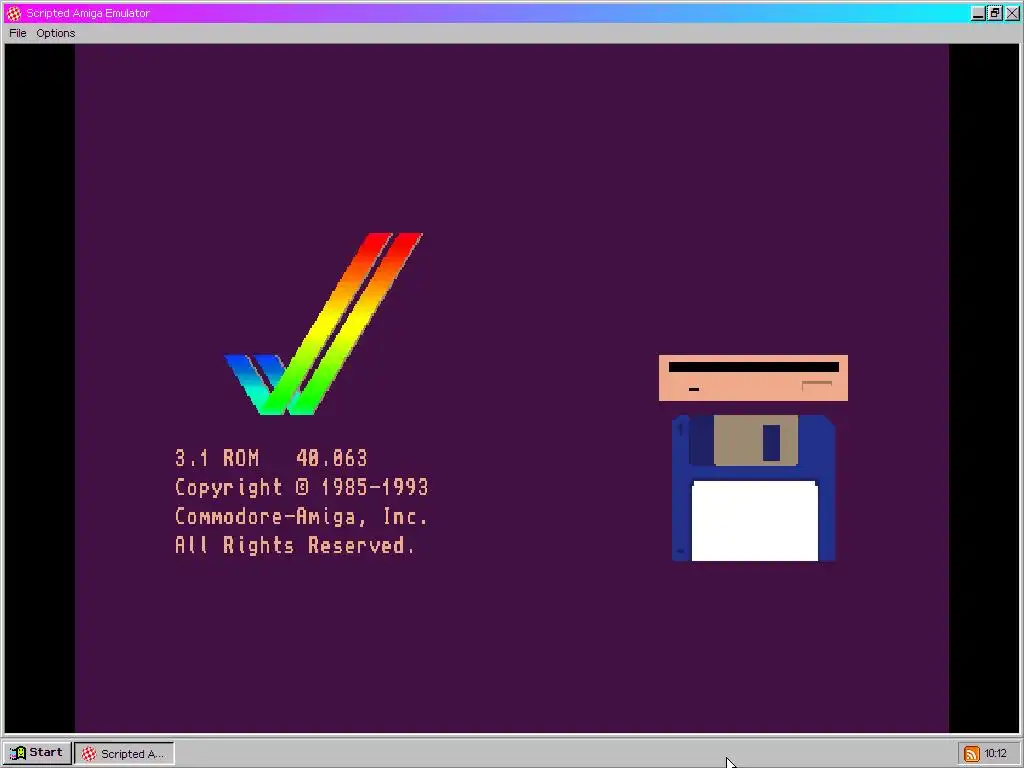Screen dimensions: 1024x768
Task: Click the blue floppy disk image
Action: (754, 488)
